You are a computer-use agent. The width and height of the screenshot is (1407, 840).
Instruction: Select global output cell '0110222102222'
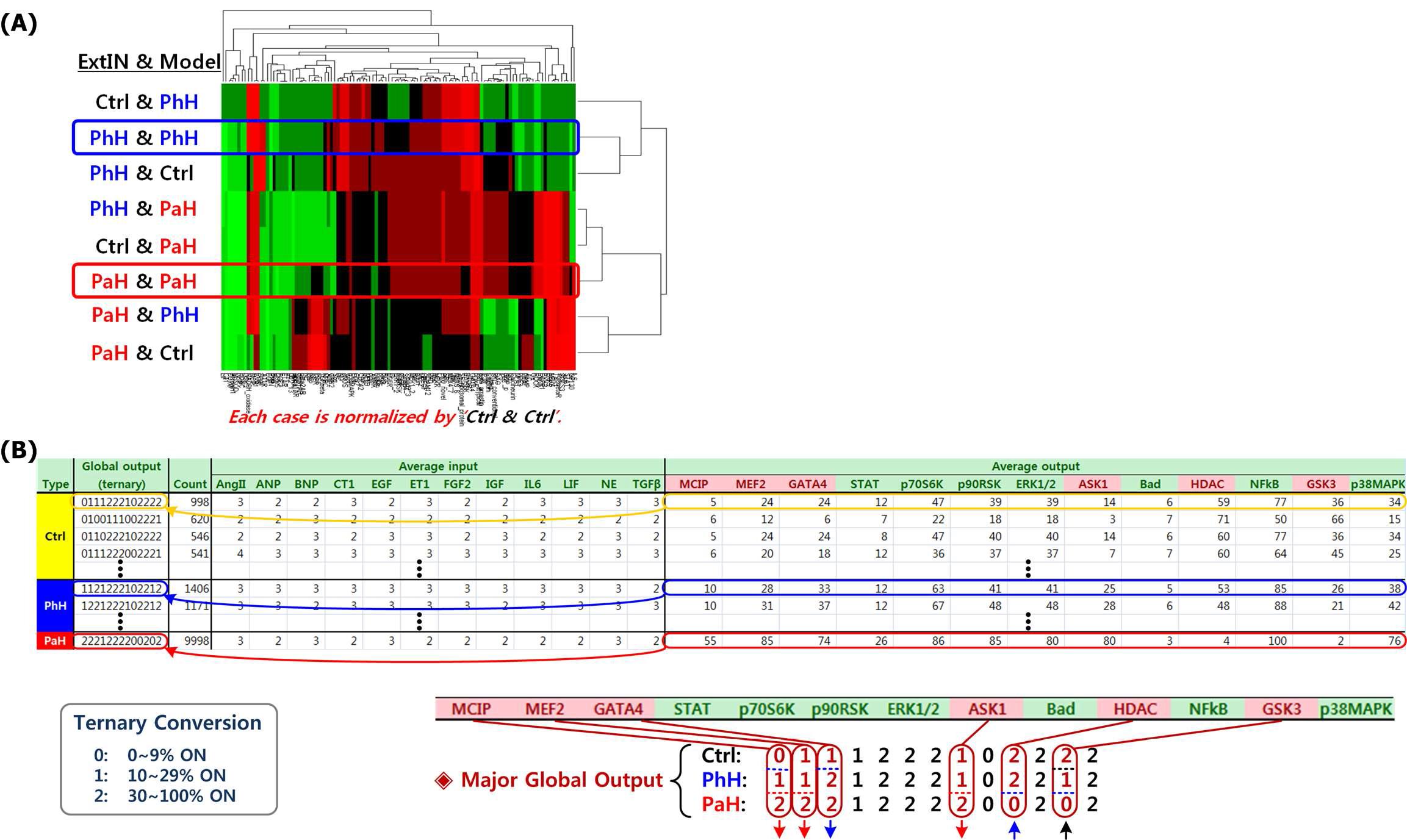[121, 536]
